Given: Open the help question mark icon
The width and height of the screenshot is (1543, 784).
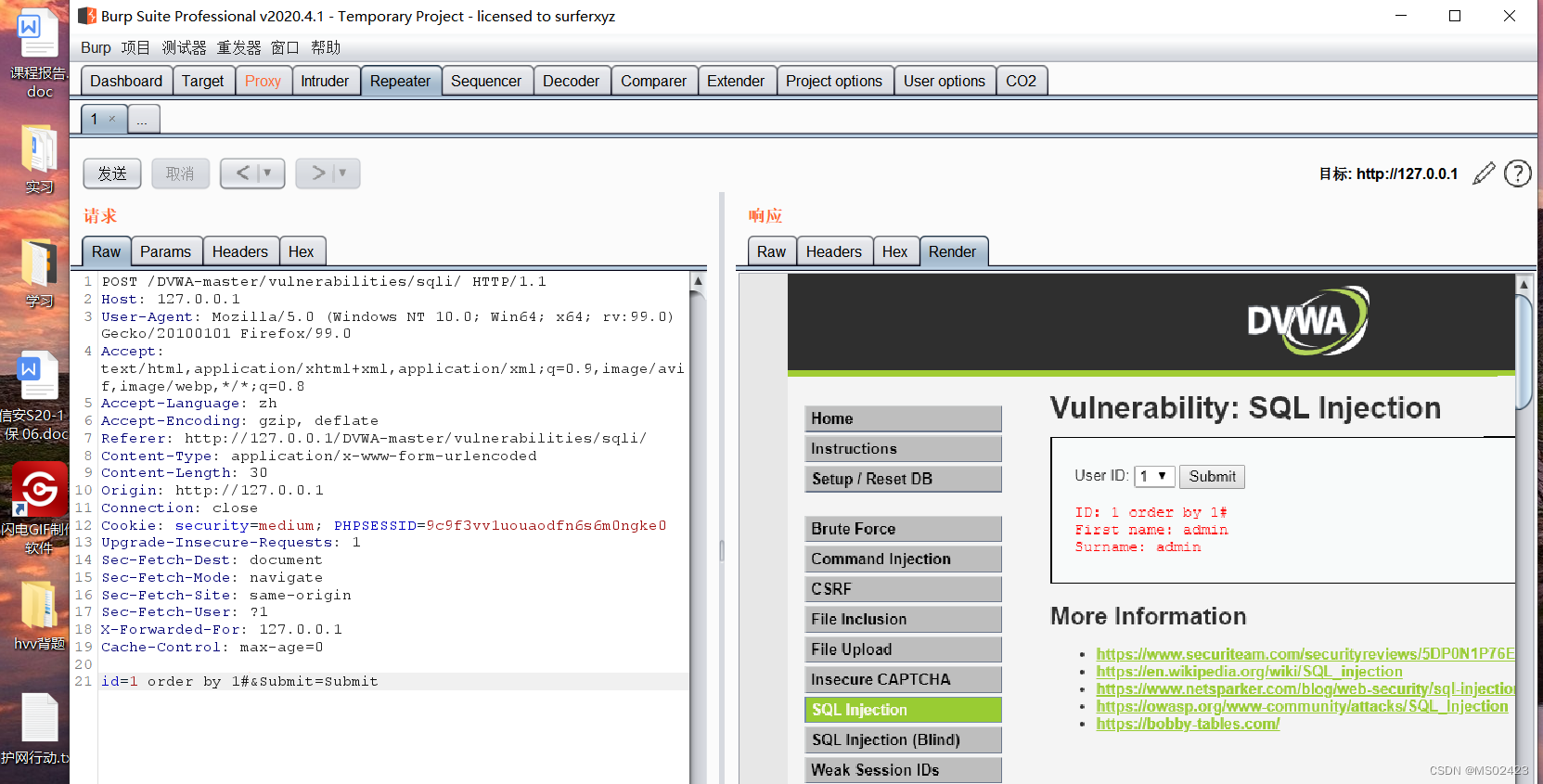Looking at the screenshot, I should pos(1518,174).
